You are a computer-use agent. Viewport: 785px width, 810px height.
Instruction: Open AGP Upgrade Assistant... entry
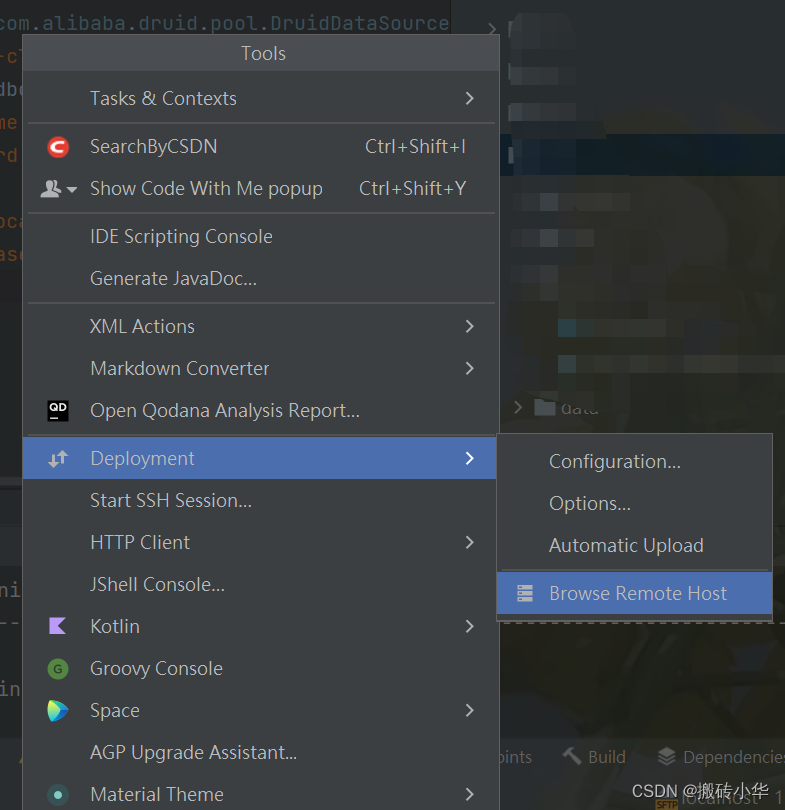coord(261,752)
